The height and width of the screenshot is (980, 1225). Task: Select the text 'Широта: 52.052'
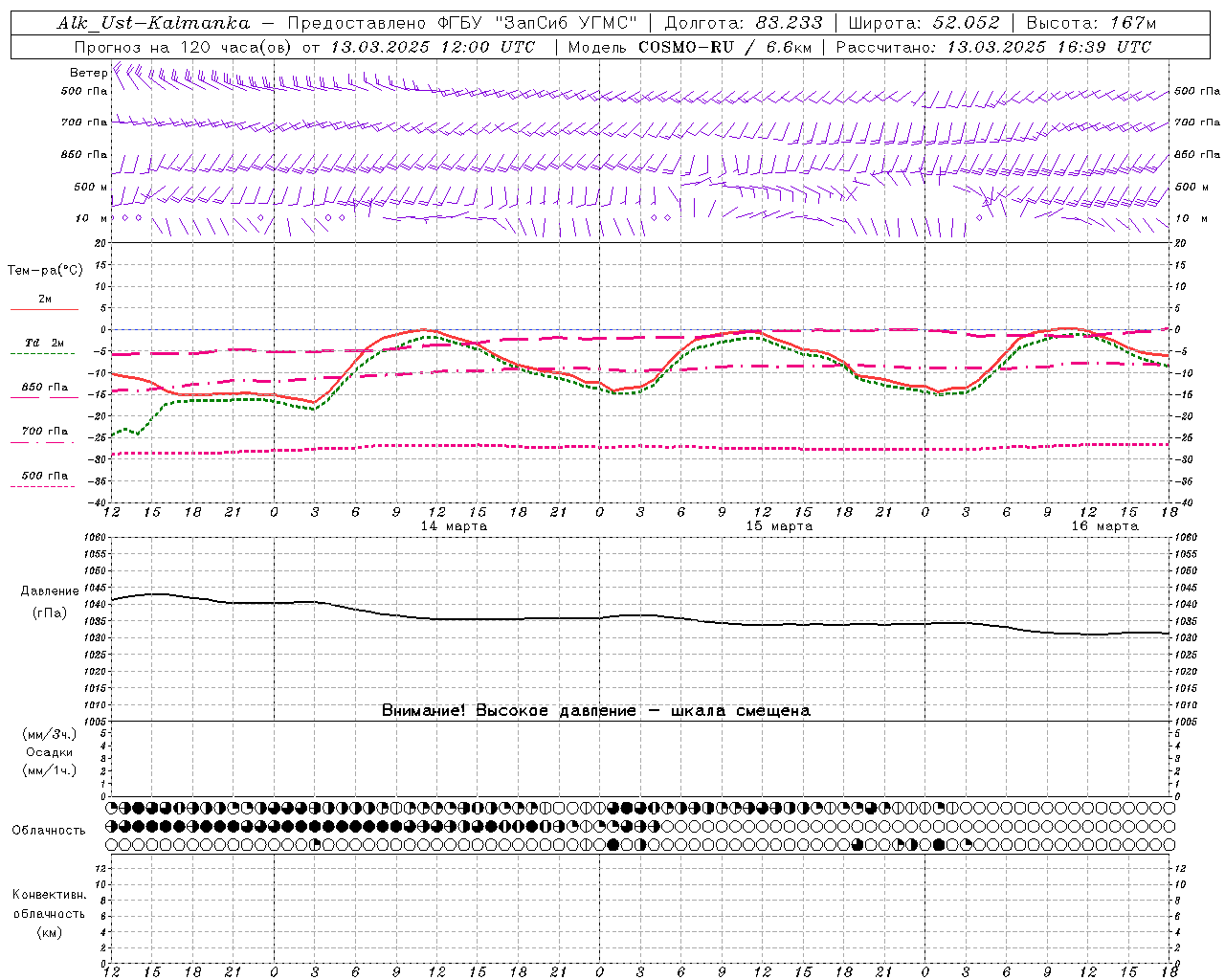924,23
